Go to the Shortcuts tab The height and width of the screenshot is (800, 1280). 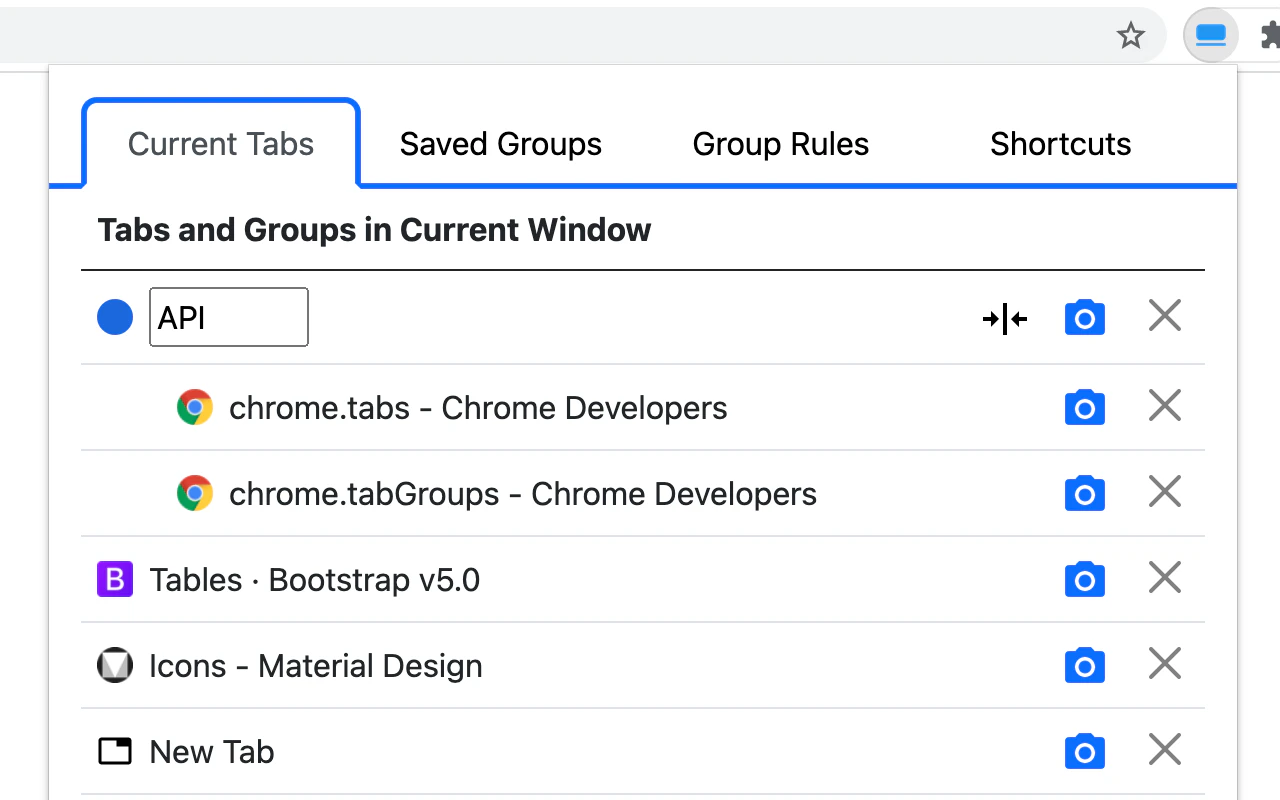(x=1061, y=145)
